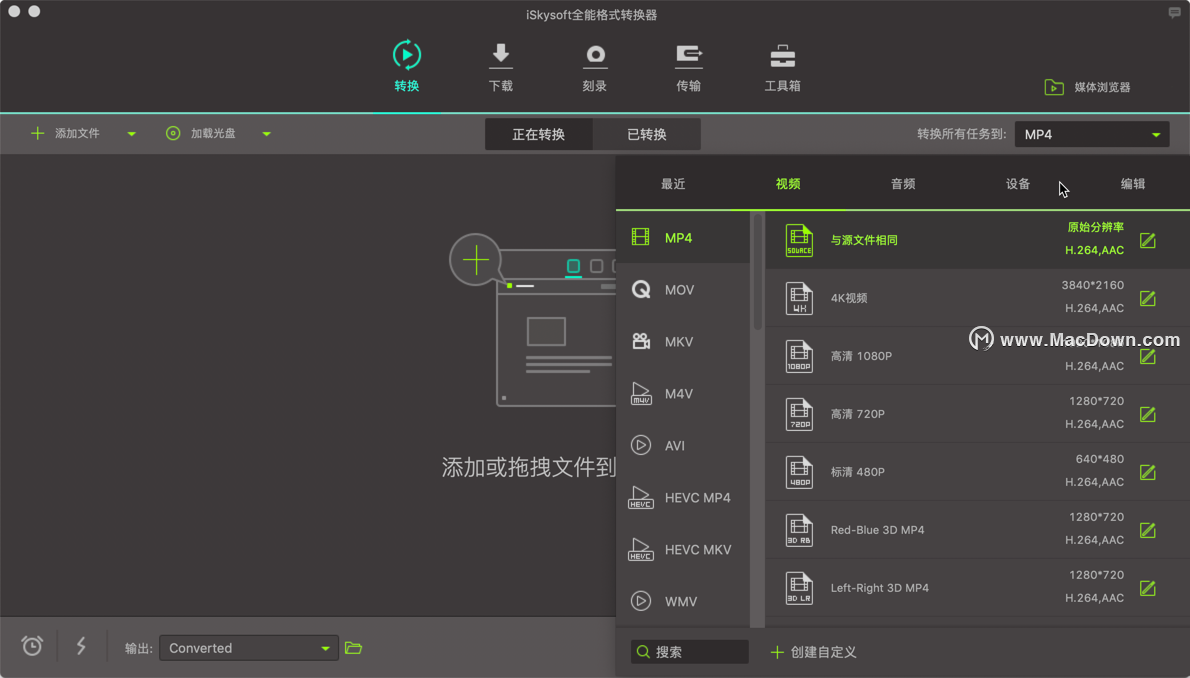Click 创建自定义 to create custom preset
The image size is (1190, 678).
pyautogui.click(x=814, y=652)
